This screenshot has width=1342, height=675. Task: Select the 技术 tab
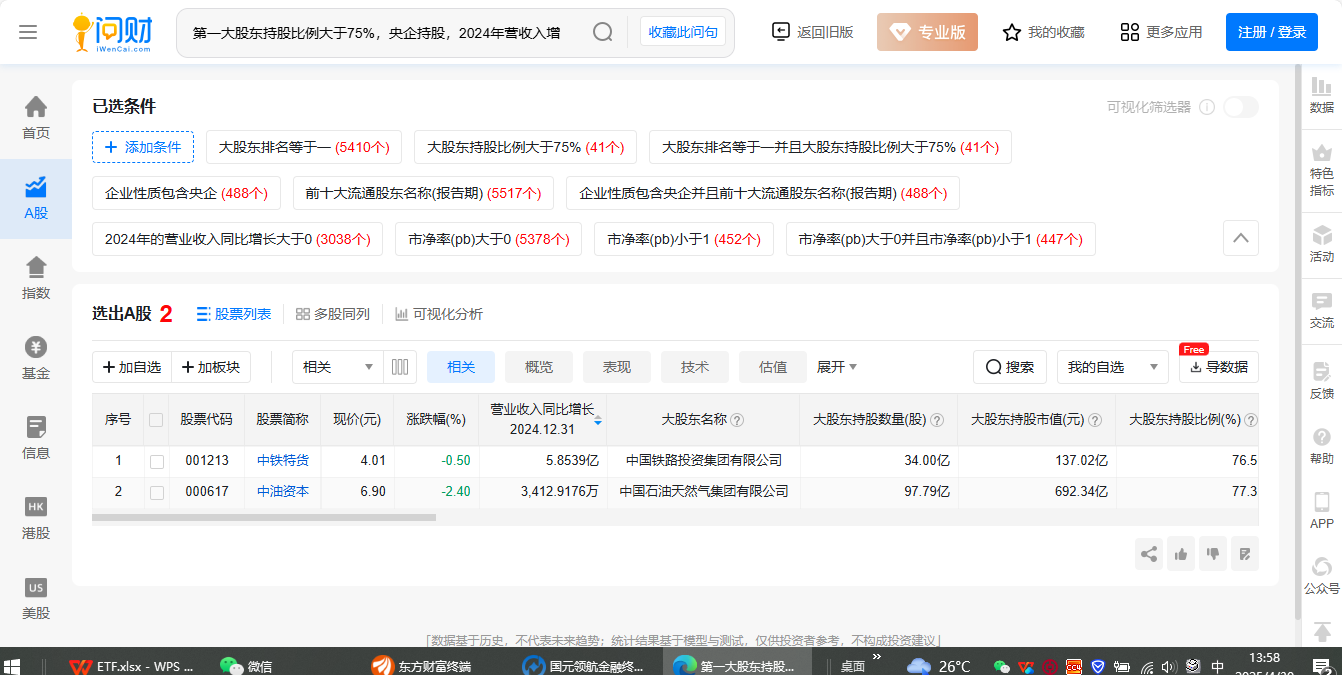[x=695, y=367]
